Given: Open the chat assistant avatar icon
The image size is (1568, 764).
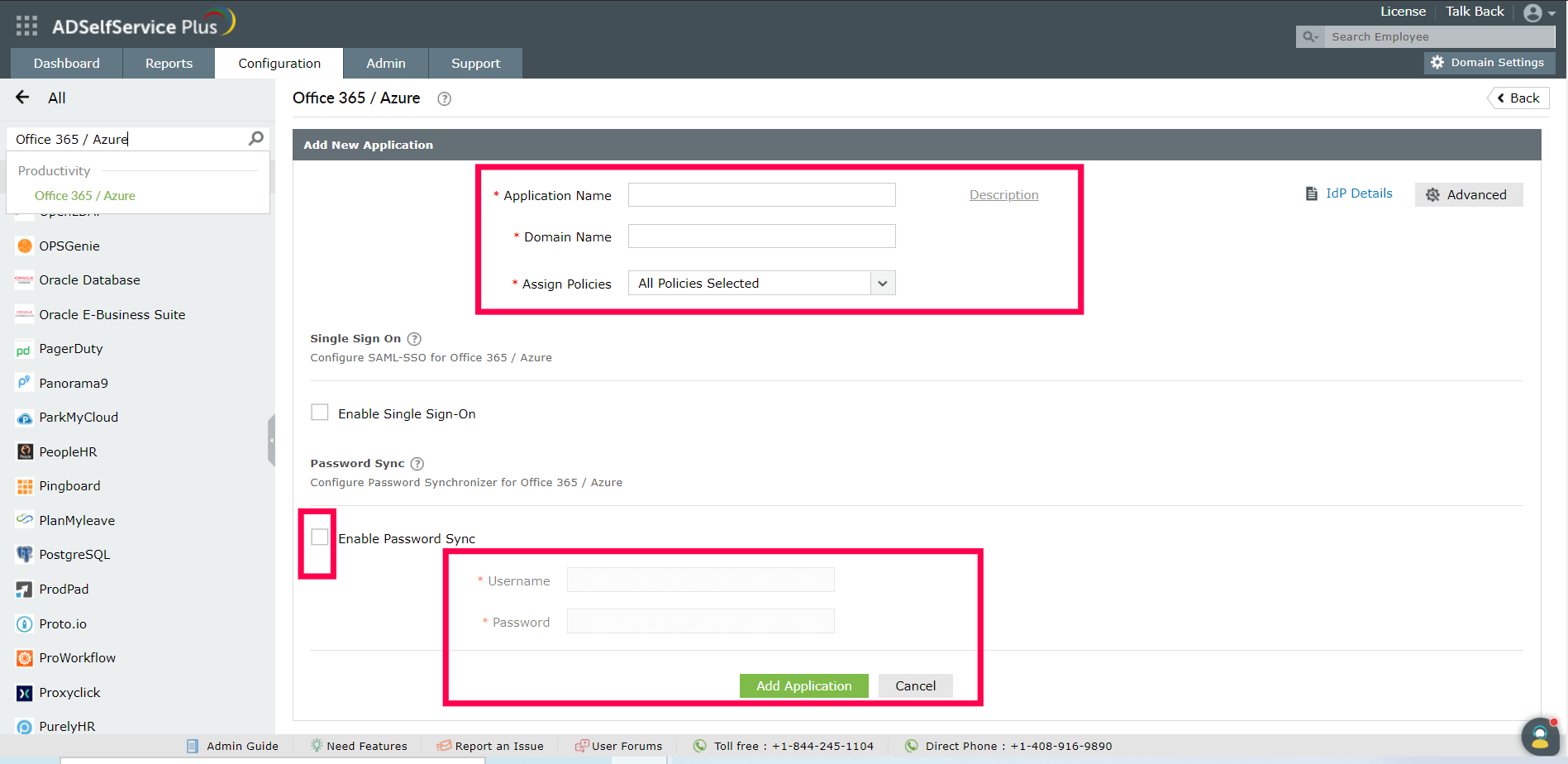Looking at the screenshot, I should (1540, 737).
